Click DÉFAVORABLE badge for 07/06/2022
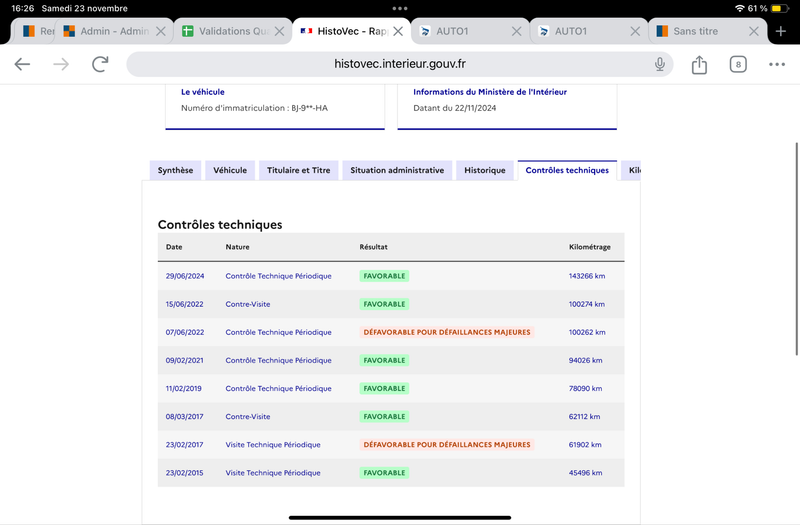 (x=447, y=332)
